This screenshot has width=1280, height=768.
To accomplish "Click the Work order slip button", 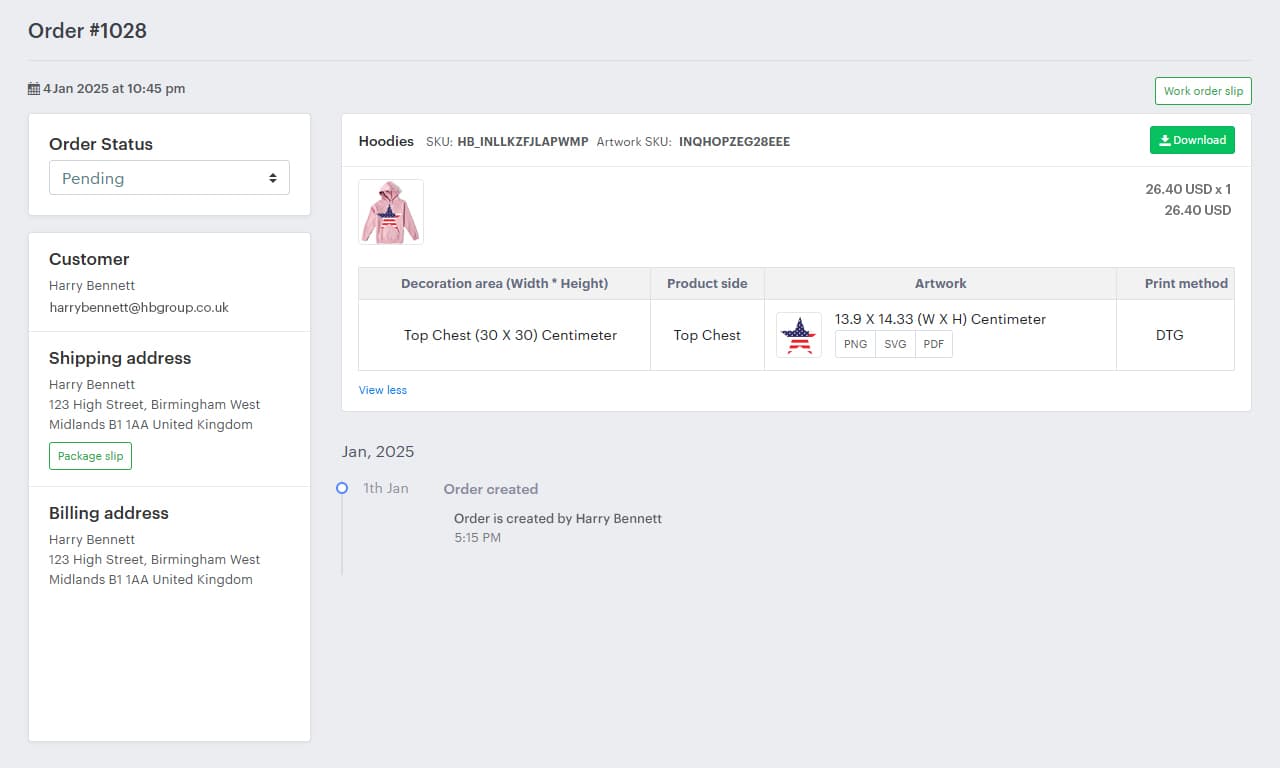I will pyautogui.click(x=1203, y=90).
